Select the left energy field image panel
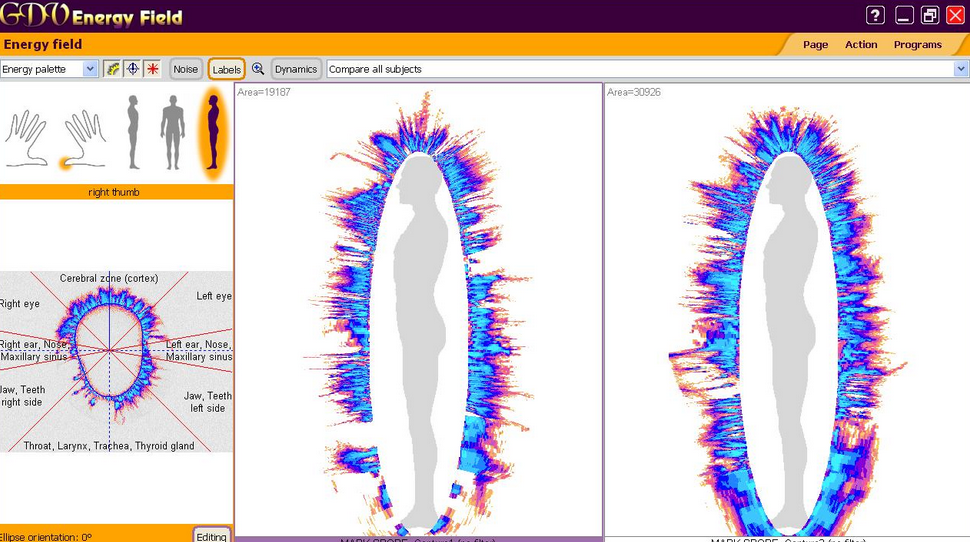The height and width of the screenshot is (542, 970). [x=418, y=310]
